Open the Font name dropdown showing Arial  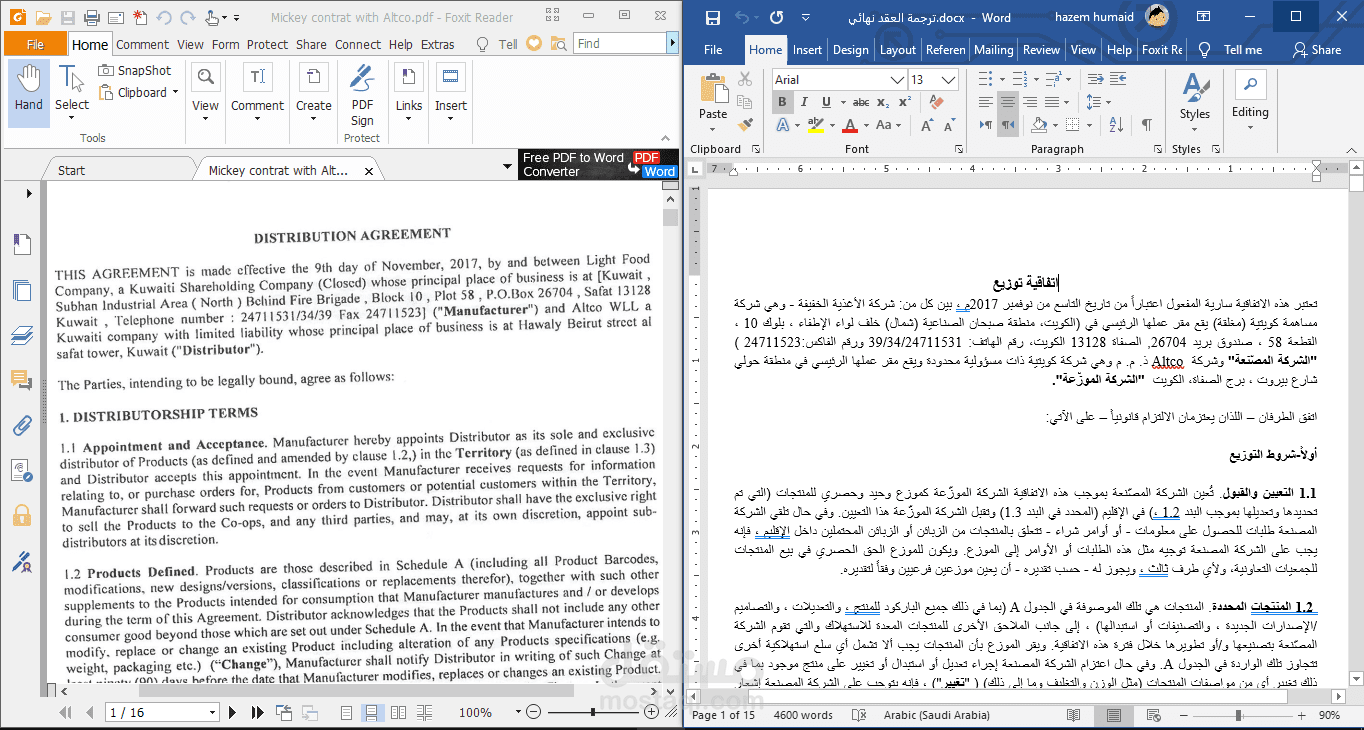tap(898, 79)
